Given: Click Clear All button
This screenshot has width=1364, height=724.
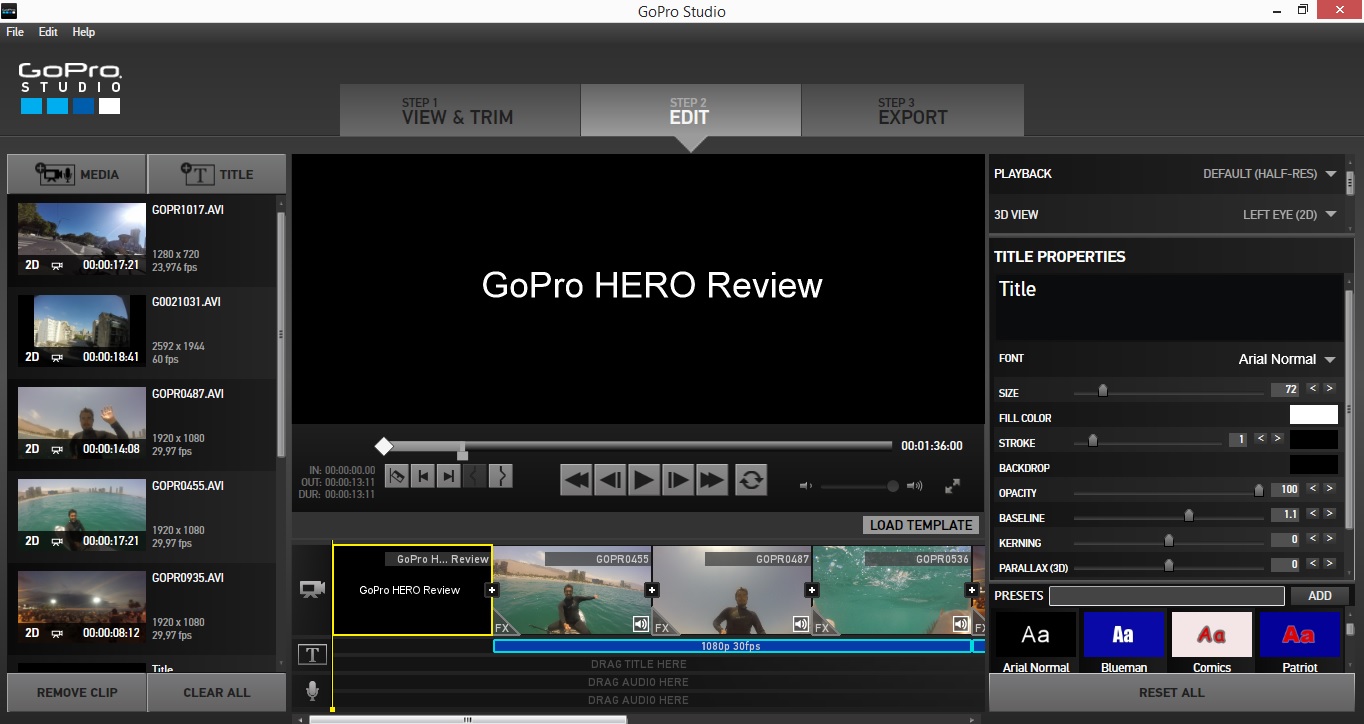Looking at the screenshot, I should [217, 692].
